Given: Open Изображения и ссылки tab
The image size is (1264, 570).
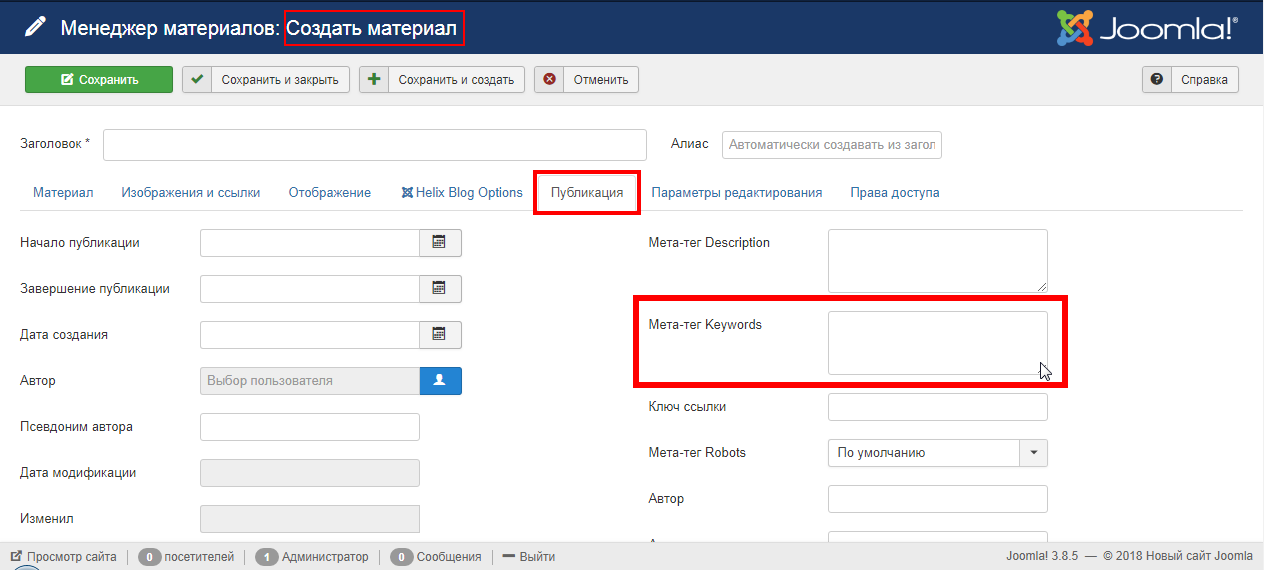Looking at the screenshot, I should (x=191, y=193).
